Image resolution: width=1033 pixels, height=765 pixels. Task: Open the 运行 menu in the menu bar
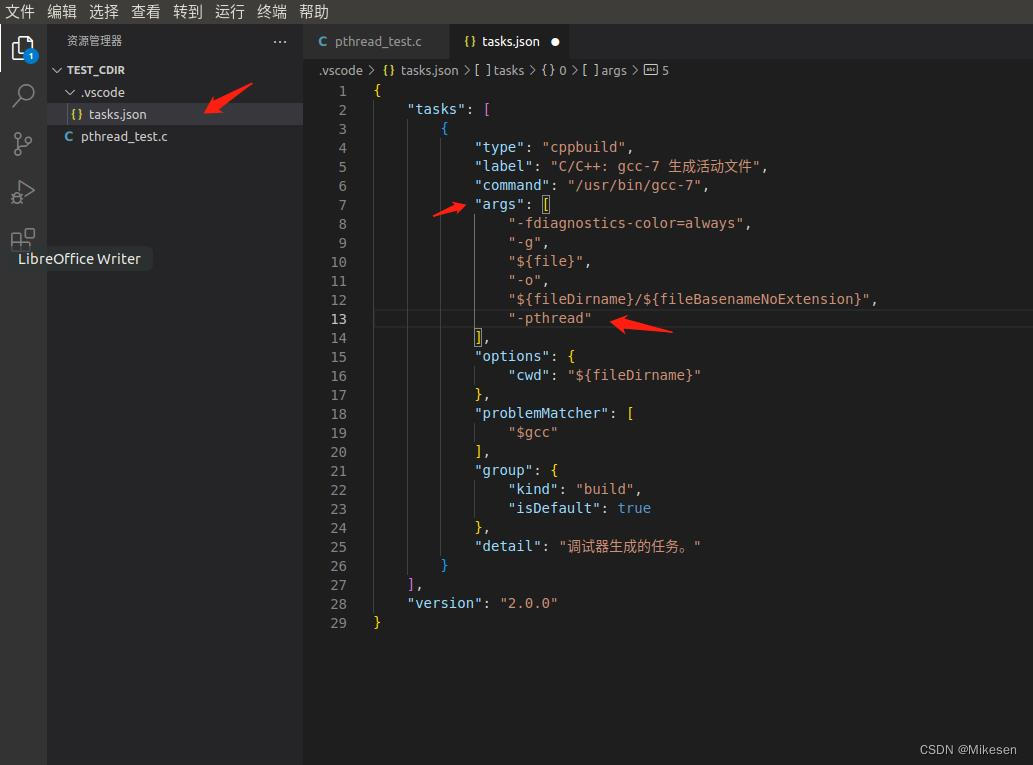click(229, 12)
